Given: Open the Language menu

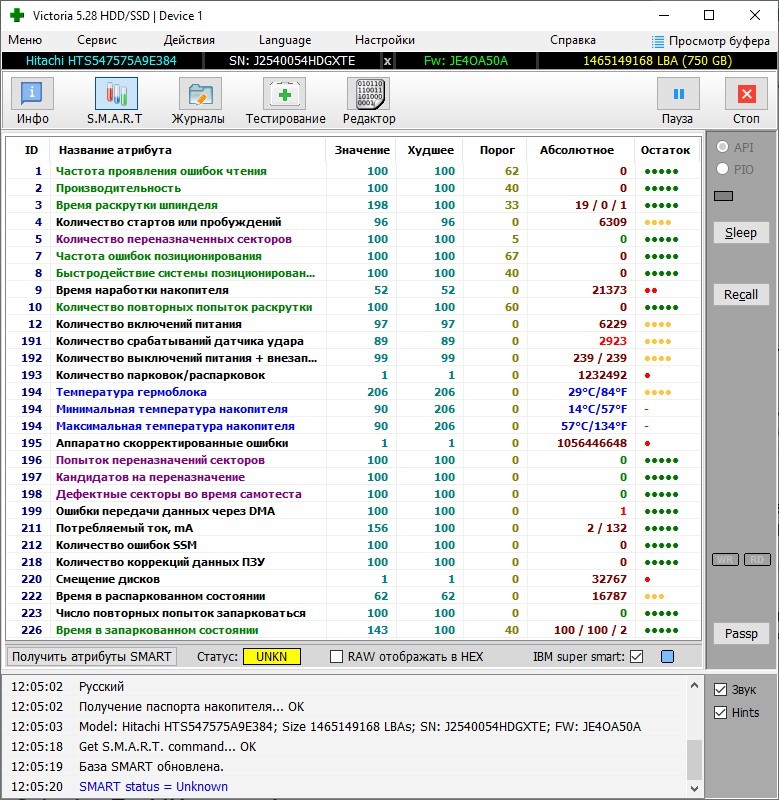Looking at the screenshot, I should tap(285, 40).
